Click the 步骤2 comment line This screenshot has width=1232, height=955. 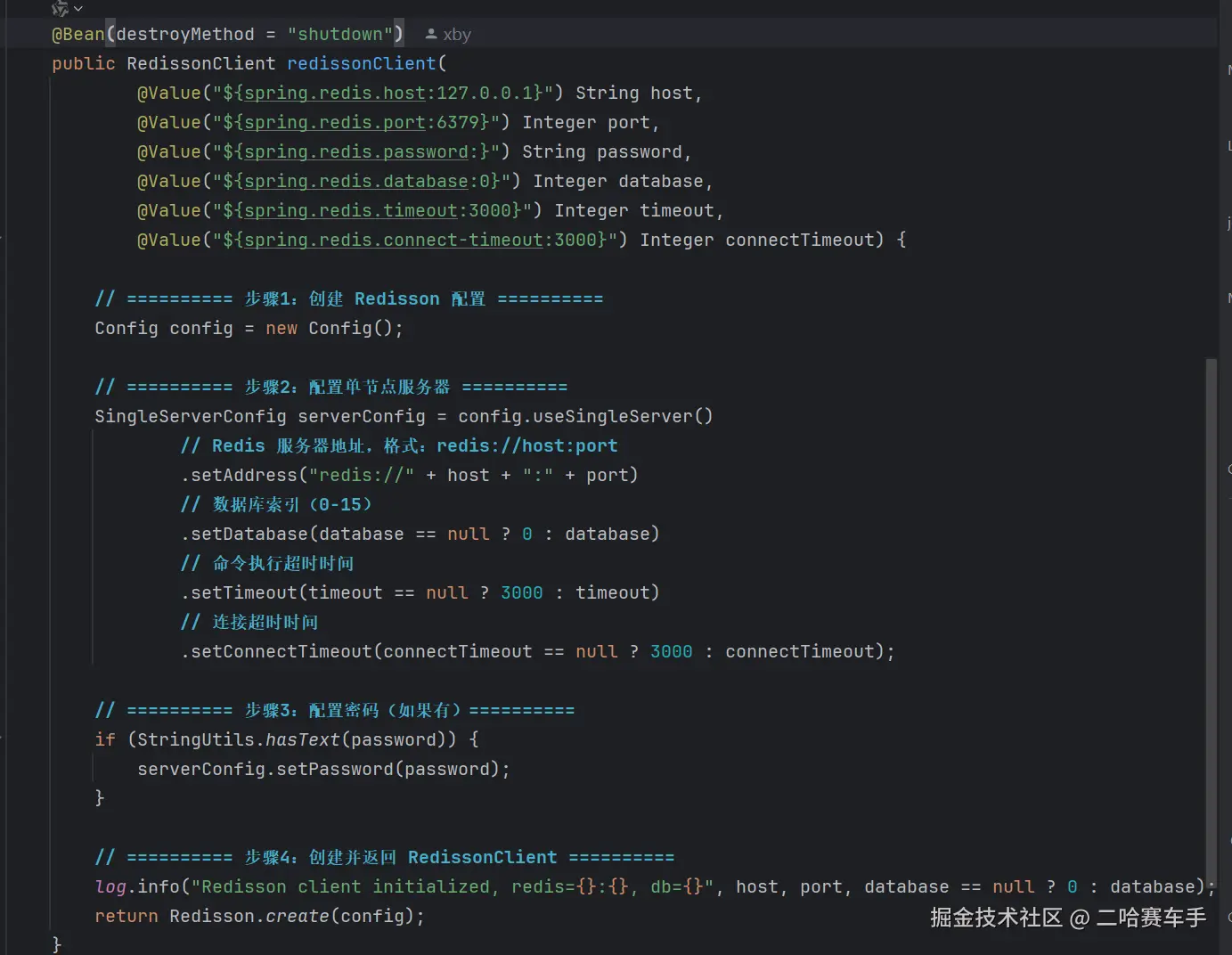331,387
